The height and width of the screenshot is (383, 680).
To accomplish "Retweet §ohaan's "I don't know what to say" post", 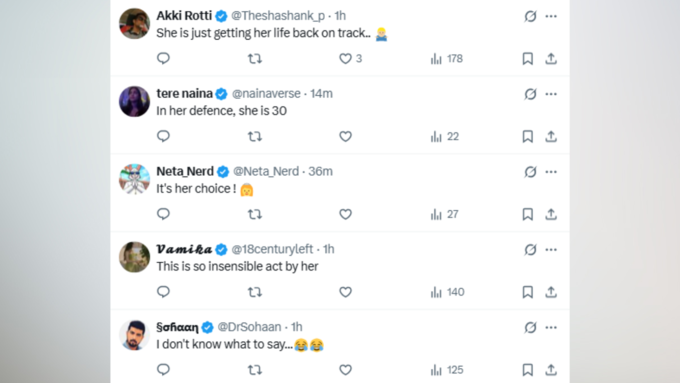I will coord(255,370).
